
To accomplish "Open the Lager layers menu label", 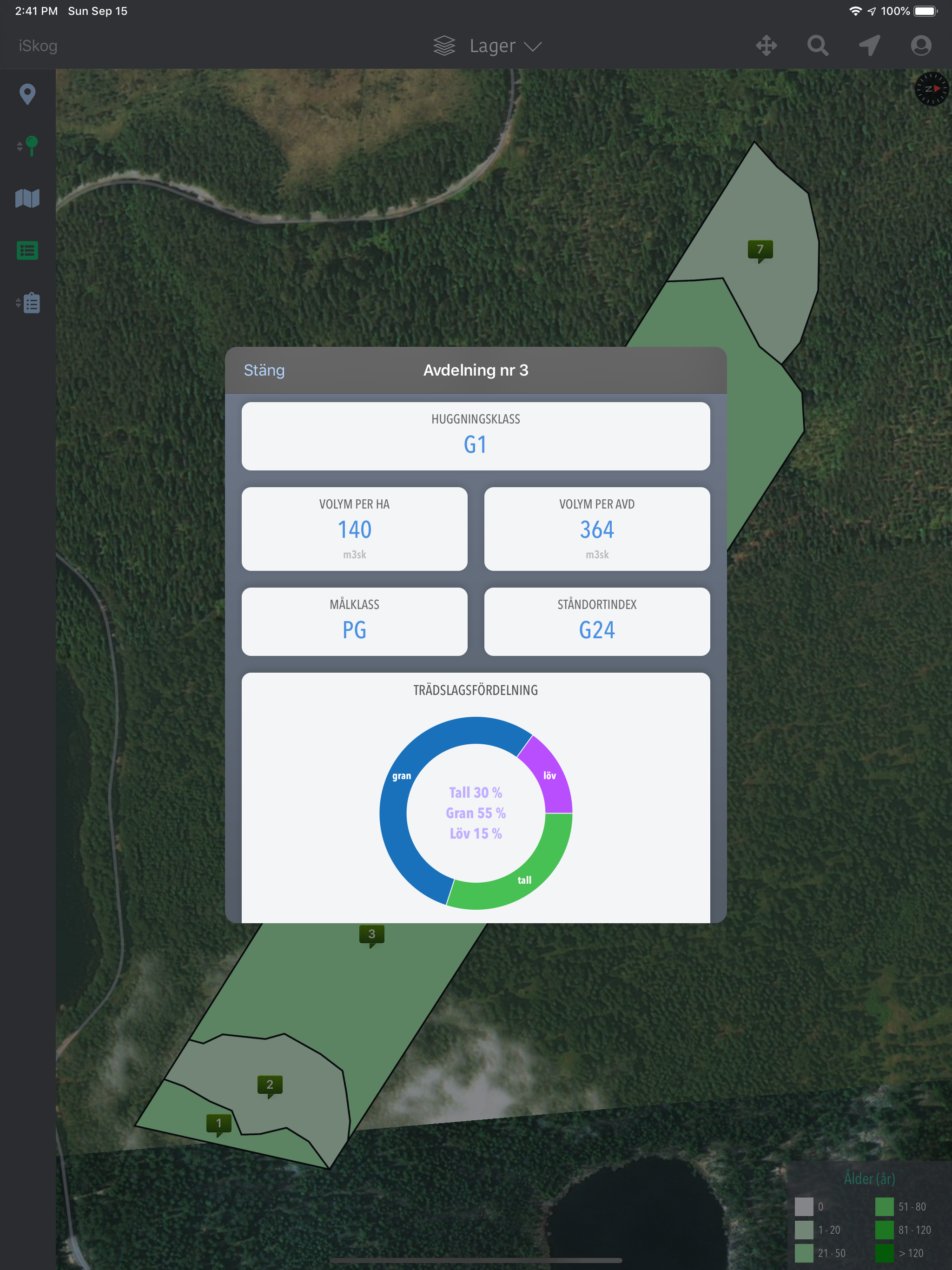I will pos(493,46).
